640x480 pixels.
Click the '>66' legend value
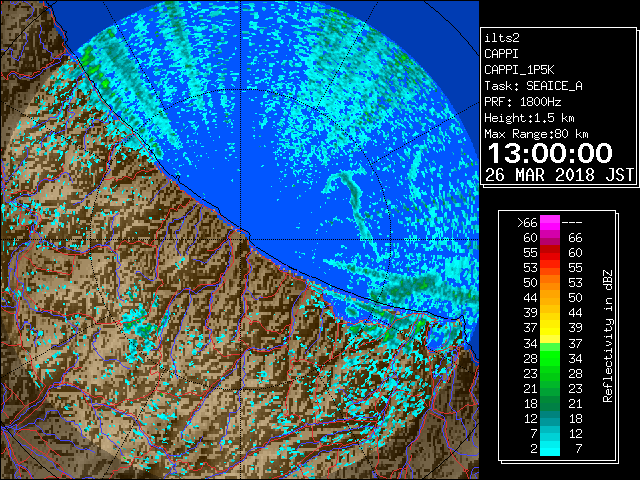pos(527,223)
